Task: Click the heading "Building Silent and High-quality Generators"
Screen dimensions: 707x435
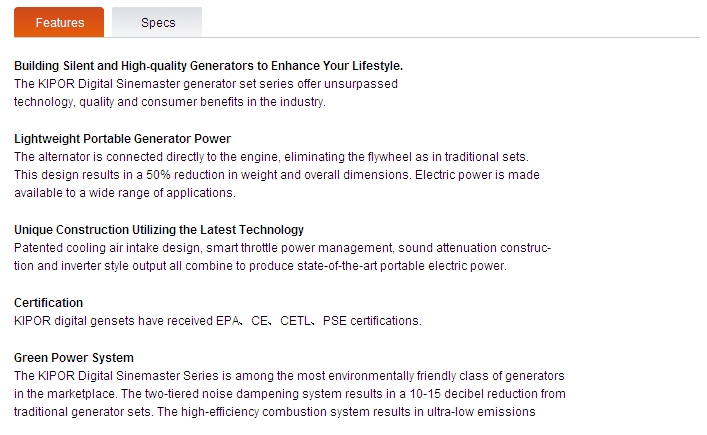Action: click(208, 66)
